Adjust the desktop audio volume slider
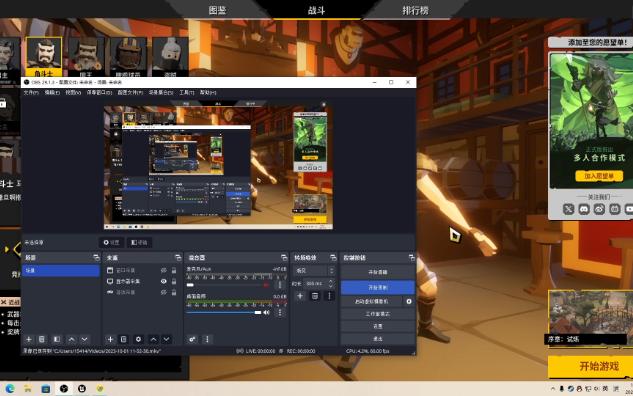The width and height of the screenshot is (633, 396). pos(224,312)
